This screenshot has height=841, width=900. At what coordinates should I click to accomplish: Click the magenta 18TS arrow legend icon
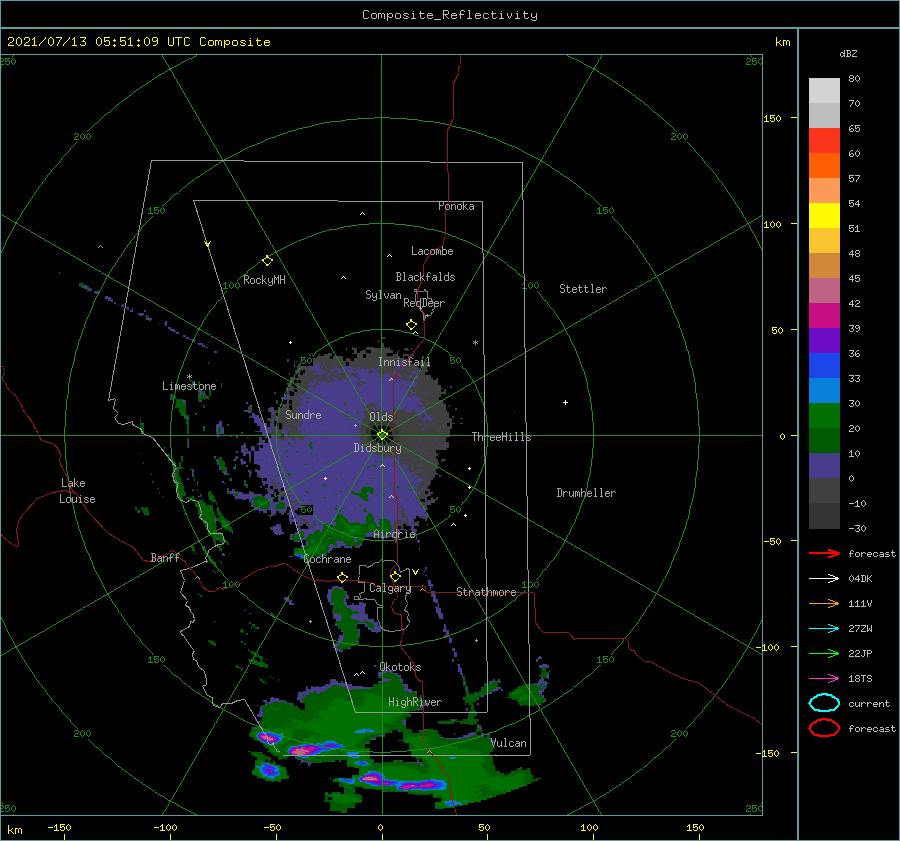point(824,679)
